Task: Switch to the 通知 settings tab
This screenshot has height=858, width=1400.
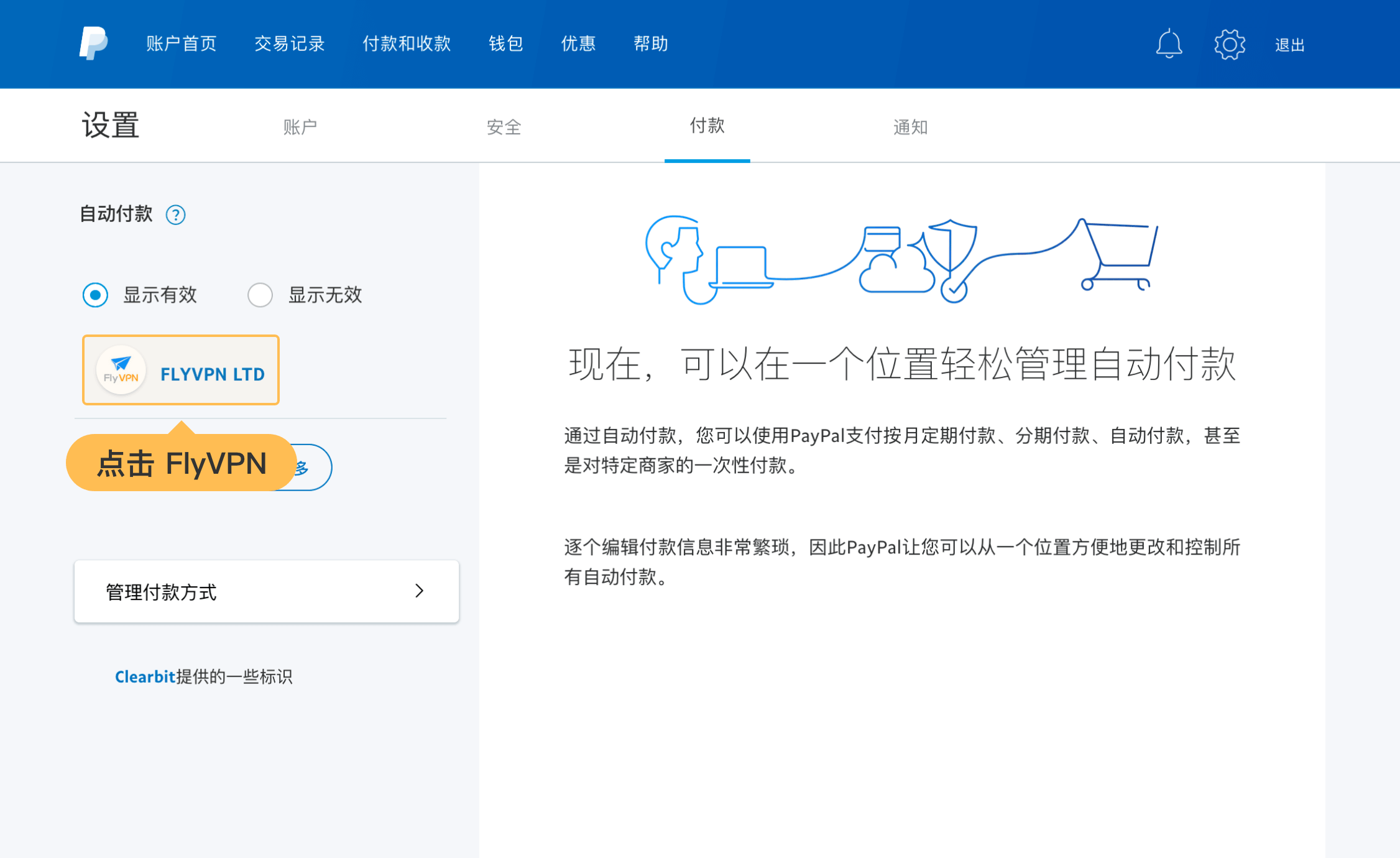Action: tap(910, 127)
